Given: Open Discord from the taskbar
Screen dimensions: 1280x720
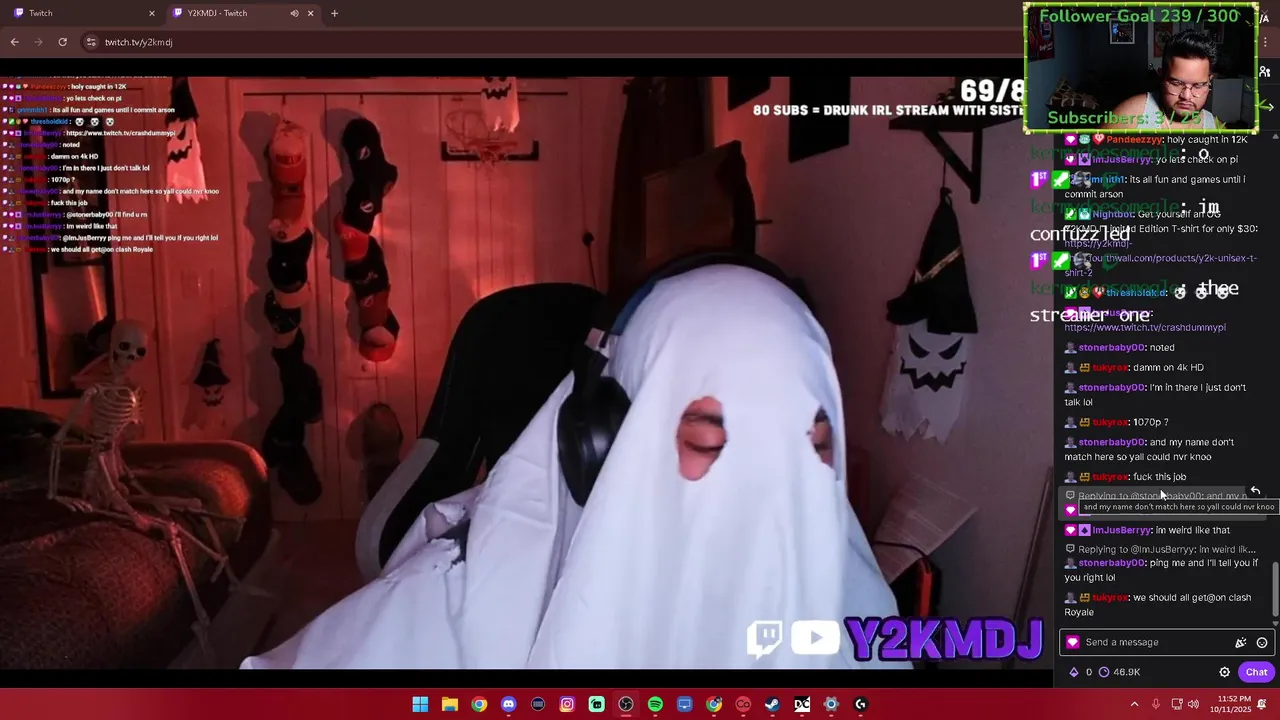Looking at the screenshot, I should (508, 704).
